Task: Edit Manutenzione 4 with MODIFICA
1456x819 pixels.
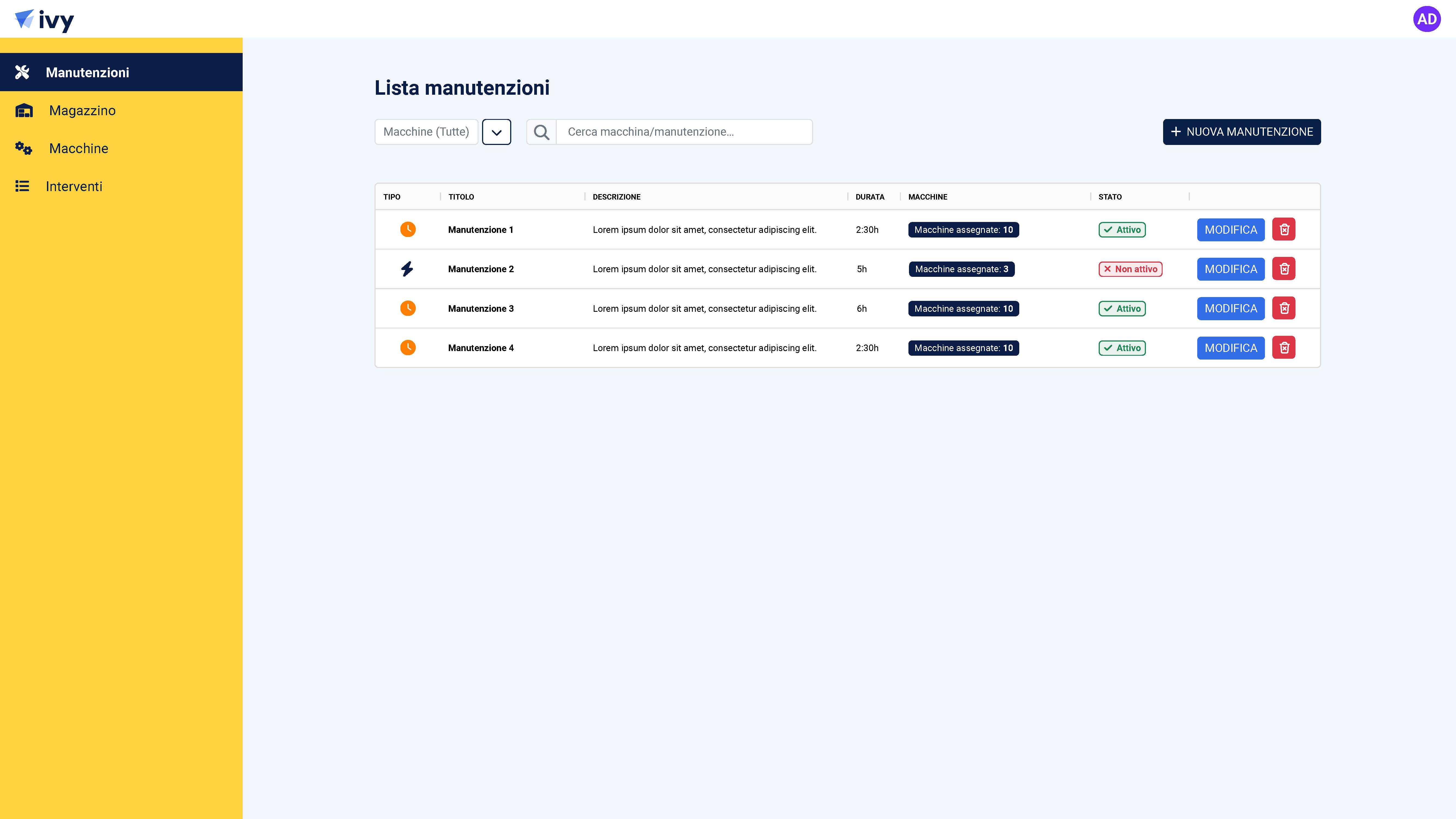Action: click(1231, 348)
